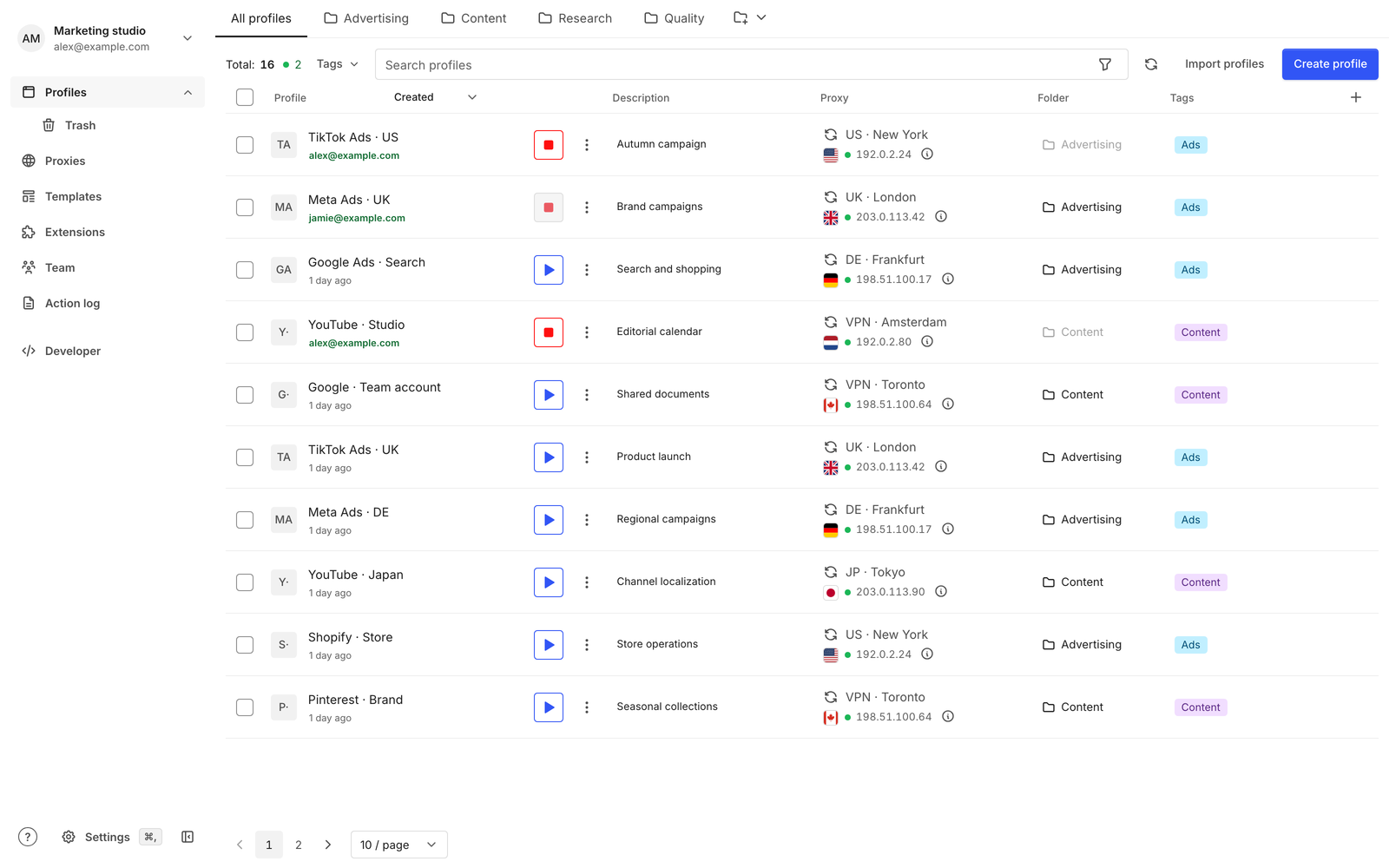
Task: Open more options for Meta Ads · UK
Action: coord(587,207)
